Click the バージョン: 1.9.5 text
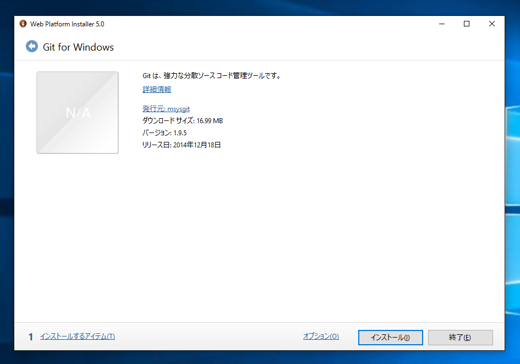 [164, 133]
